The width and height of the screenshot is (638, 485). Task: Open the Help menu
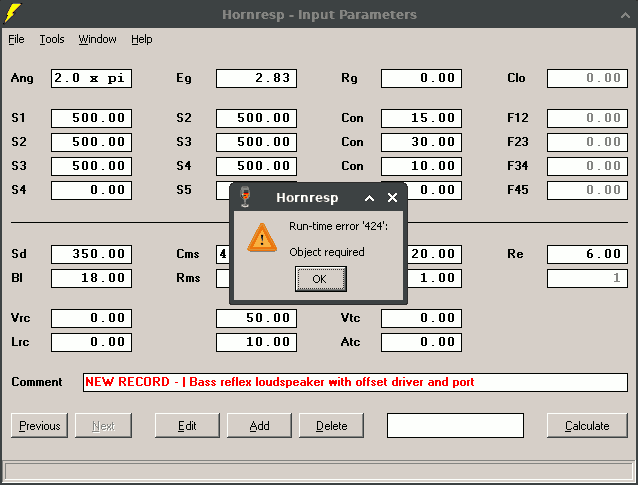click(142, 39)
